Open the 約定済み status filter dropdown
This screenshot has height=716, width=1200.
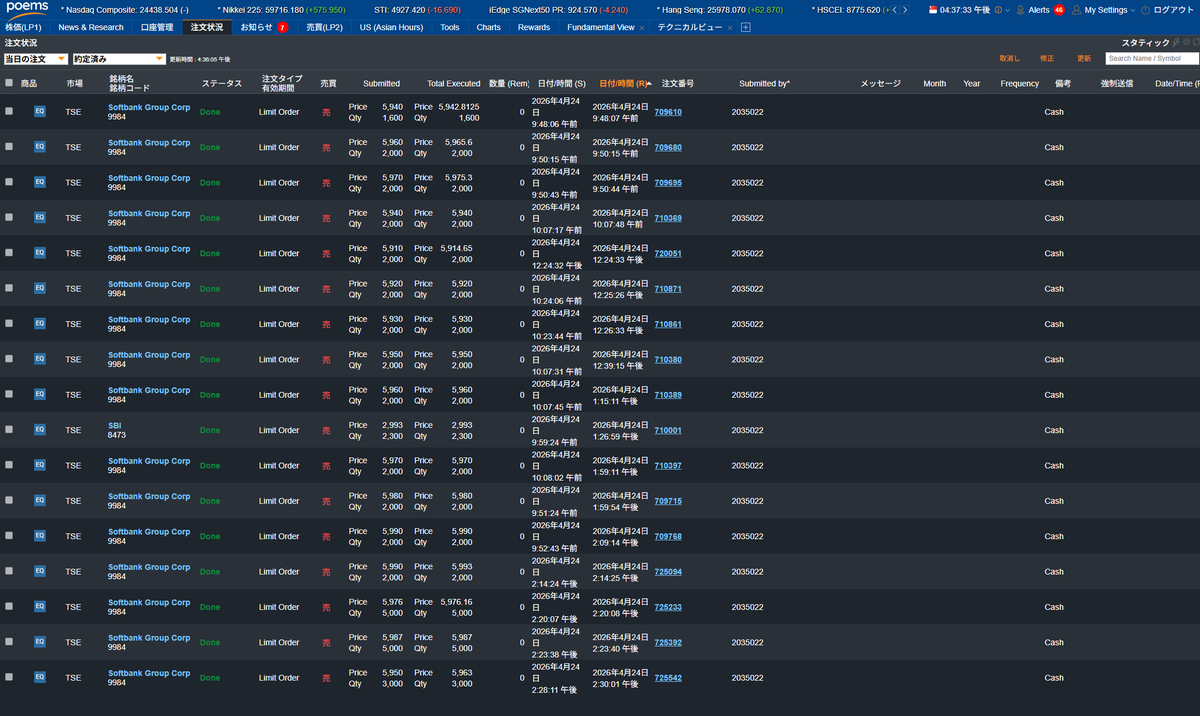point(118,59)
